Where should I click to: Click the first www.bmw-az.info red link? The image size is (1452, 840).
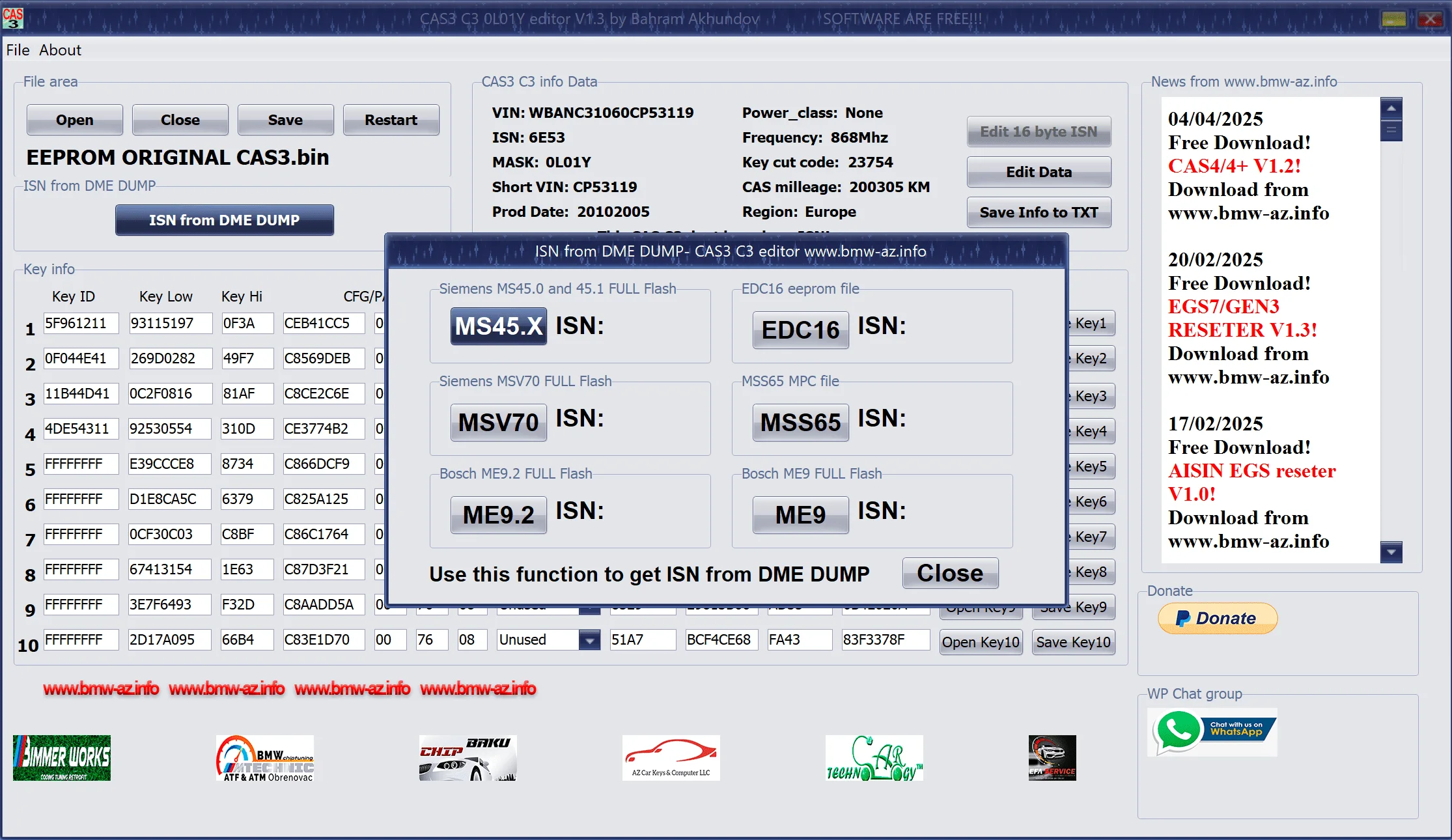click(x=101, y=688)
